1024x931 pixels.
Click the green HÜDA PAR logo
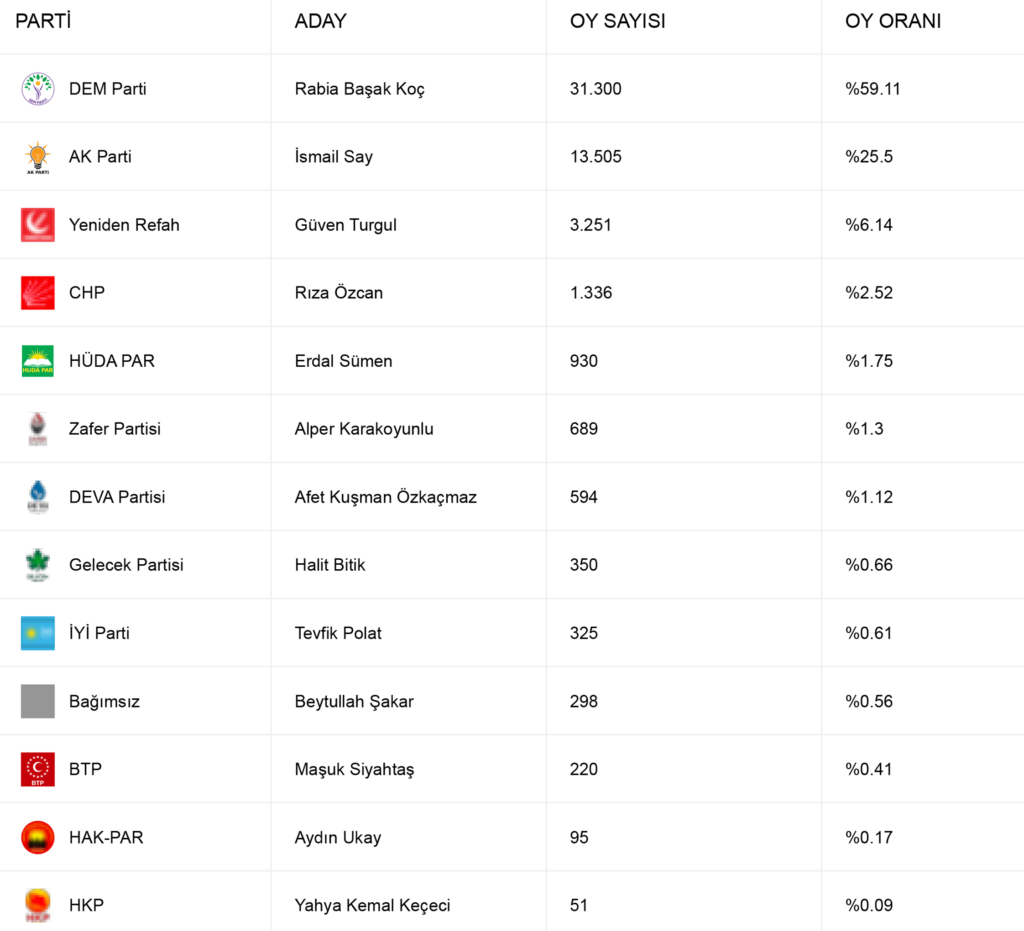(38, 361)
